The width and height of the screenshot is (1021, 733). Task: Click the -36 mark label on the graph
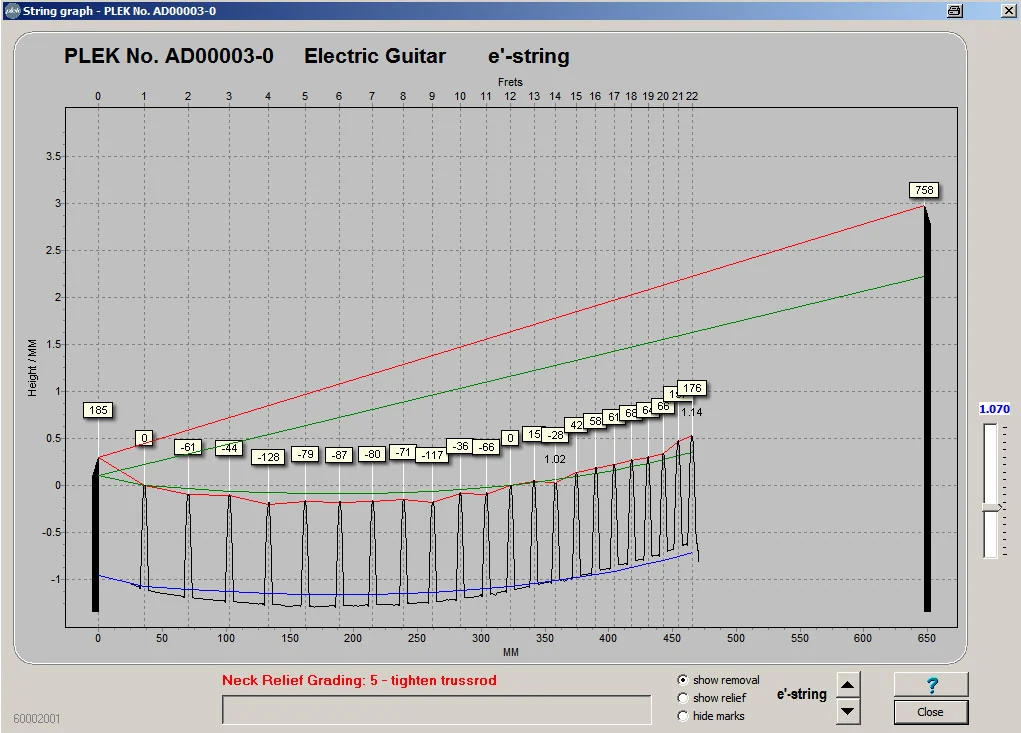[460, 446]
